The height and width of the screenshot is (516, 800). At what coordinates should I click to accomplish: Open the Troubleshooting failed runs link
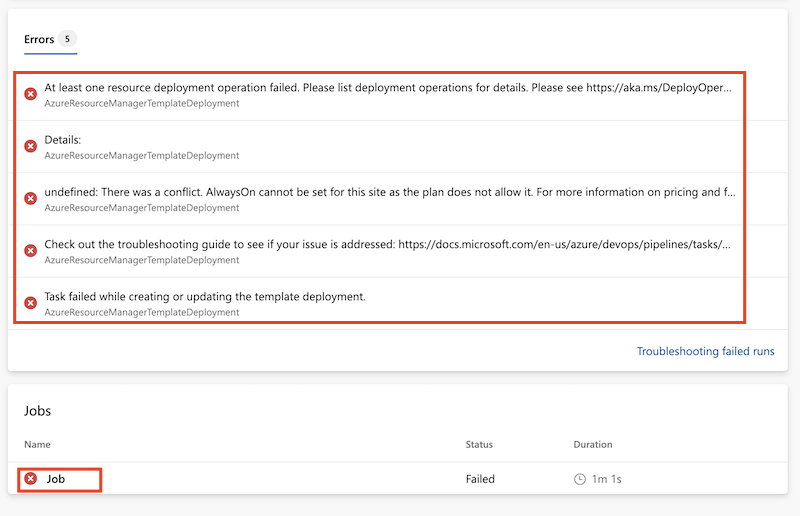pyautogui.click(x=706, y=351)
